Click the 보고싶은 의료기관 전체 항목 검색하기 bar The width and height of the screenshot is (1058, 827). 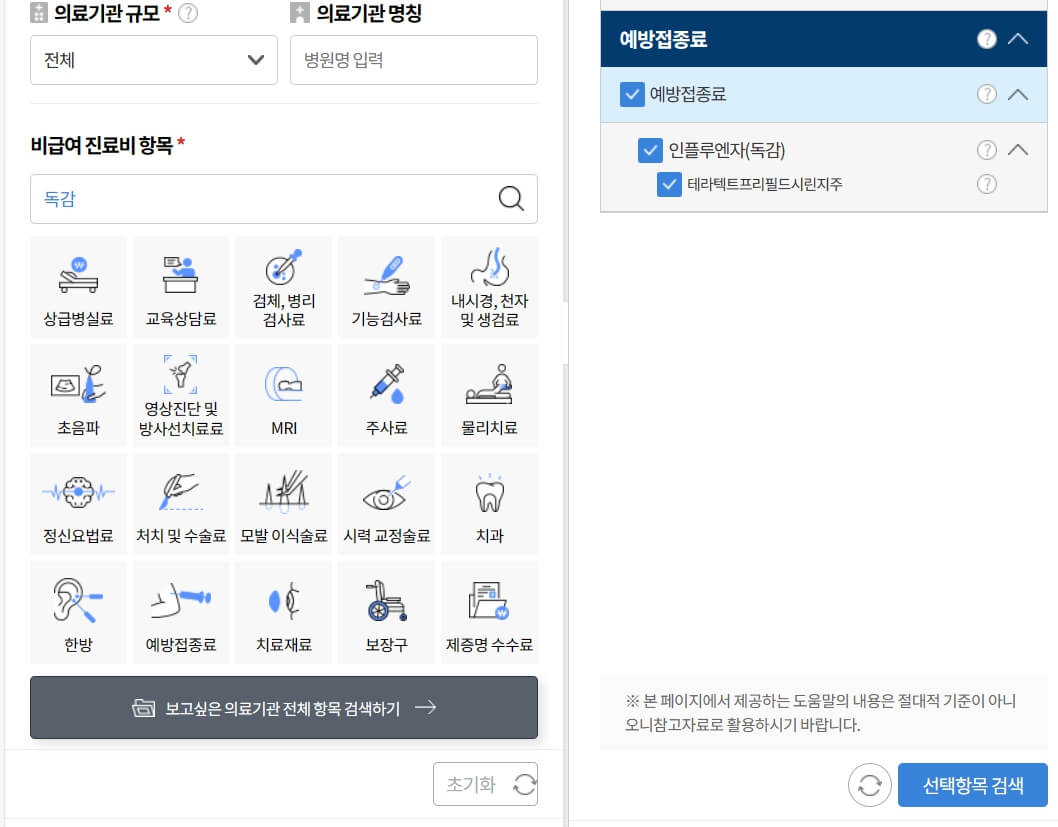tap(283, 707)
